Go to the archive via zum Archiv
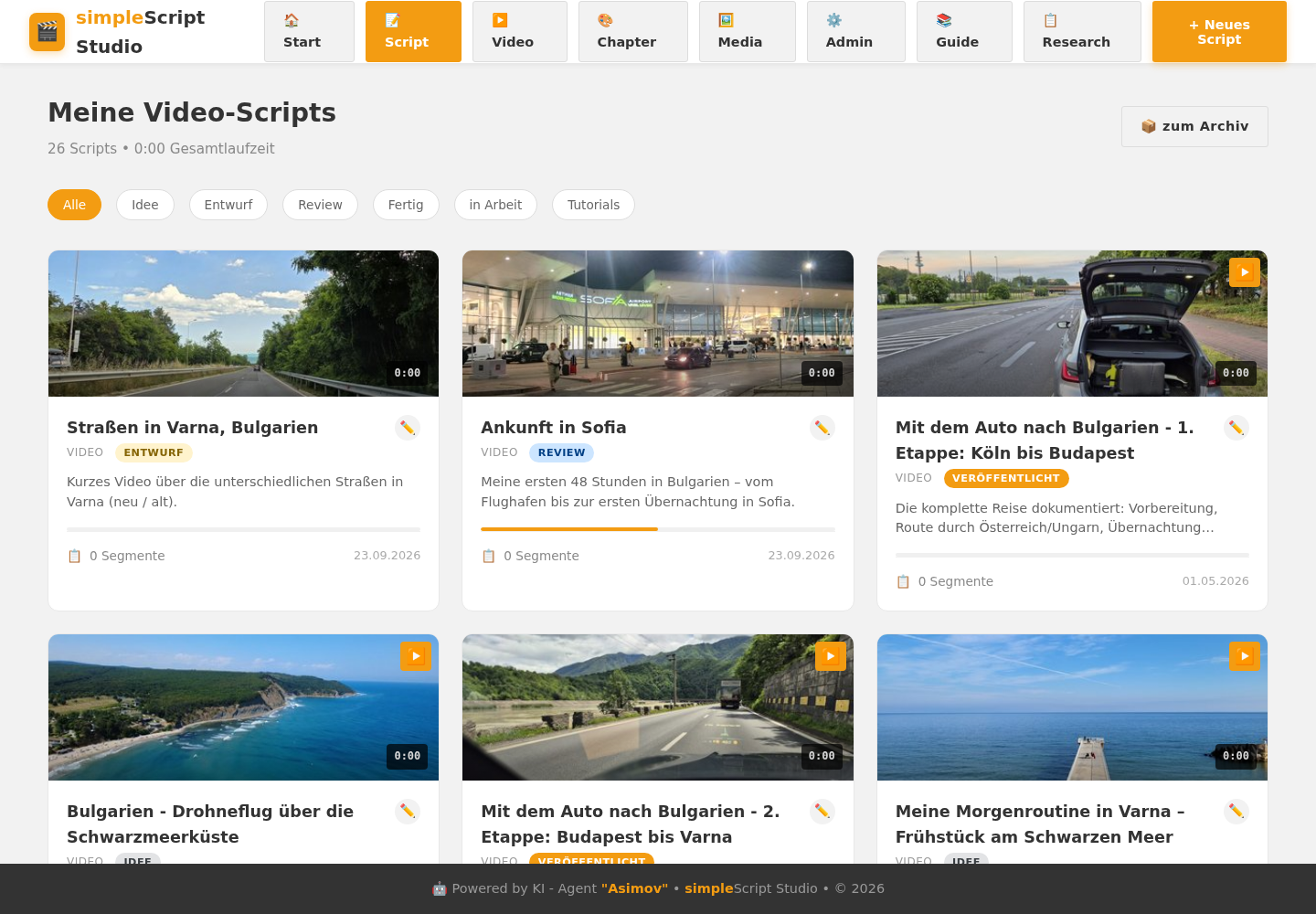Image resolution: width=1316 pixels, height=914 pixels. (1194, 126)
